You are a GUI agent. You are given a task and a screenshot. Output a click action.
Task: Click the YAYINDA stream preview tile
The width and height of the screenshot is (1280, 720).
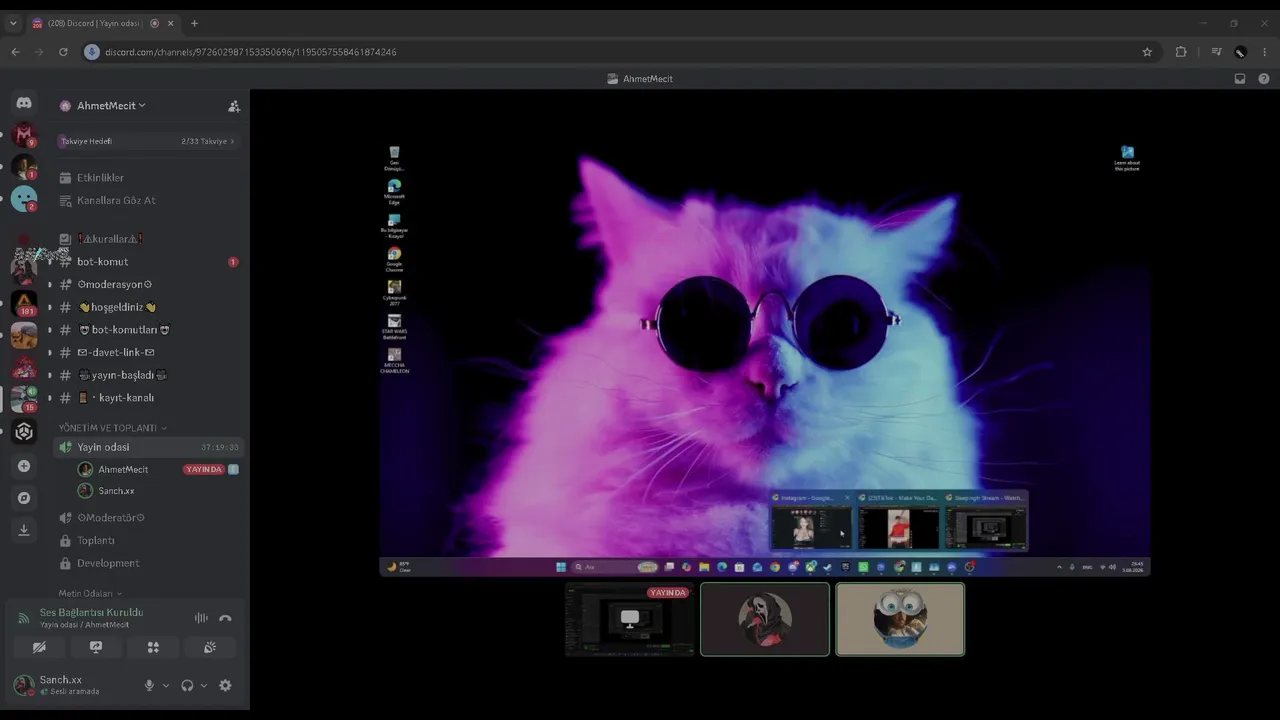click(x=630, y=619)
